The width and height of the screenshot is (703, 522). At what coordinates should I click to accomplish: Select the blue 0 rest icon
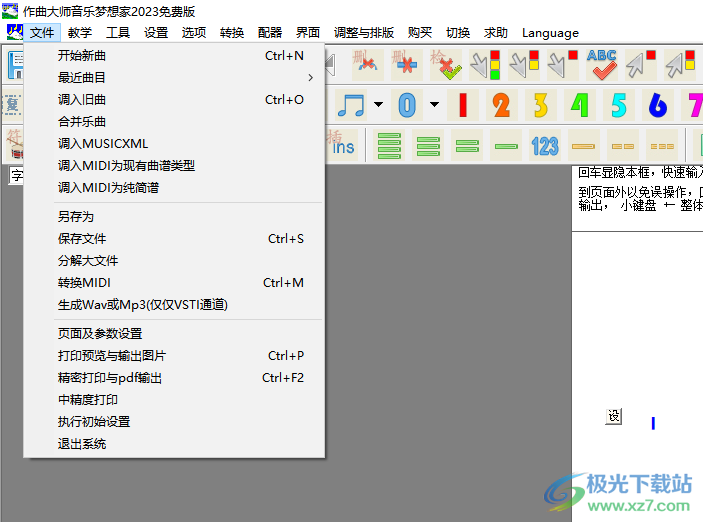[407, 105]
